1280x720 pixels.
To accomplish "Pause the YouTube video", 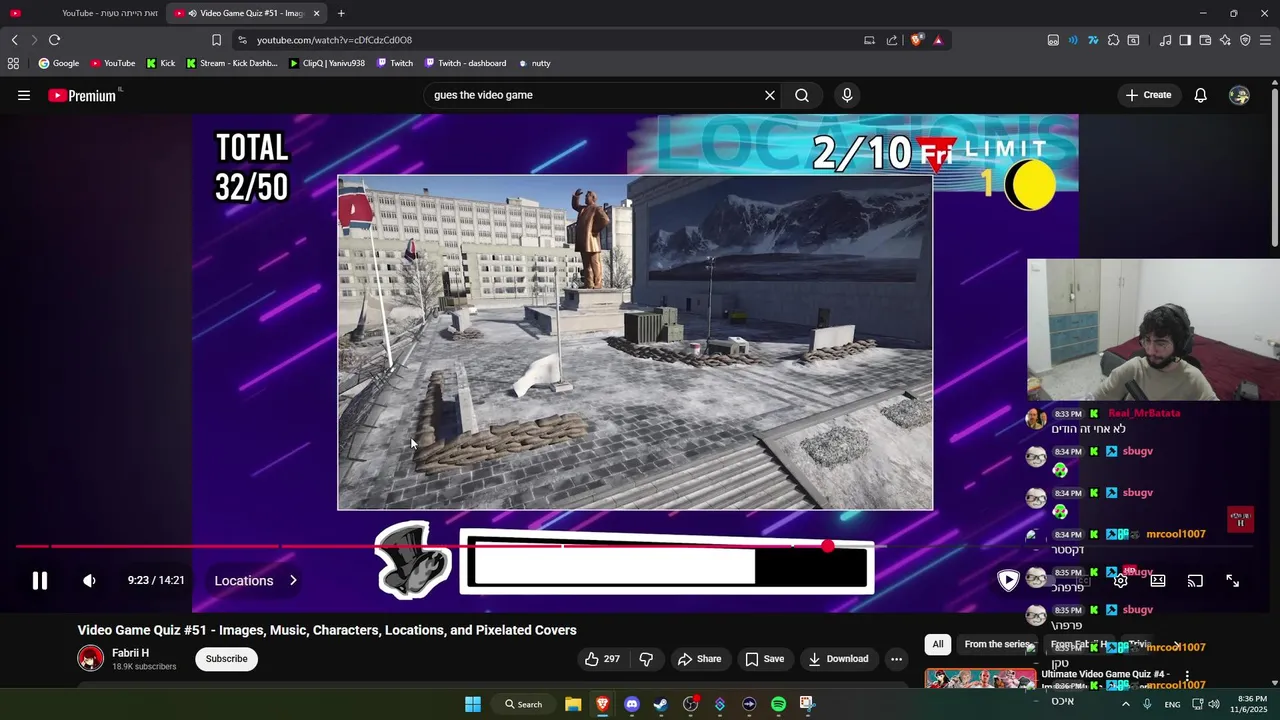I will click(40, 581).
